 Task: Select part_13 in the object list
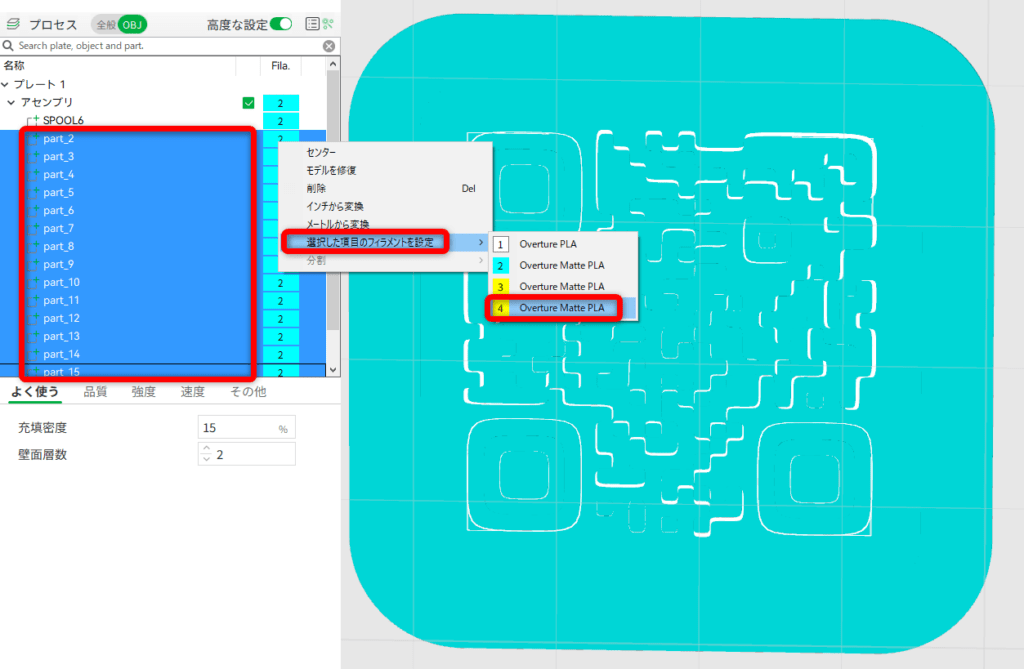(x=61, y=336)
